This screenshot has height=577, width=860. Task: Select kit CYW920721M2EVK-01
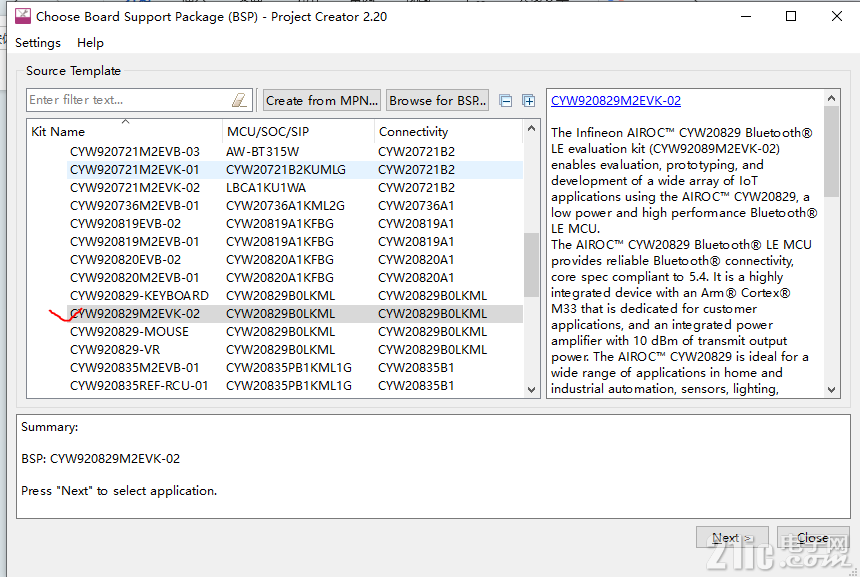(134, 169)
